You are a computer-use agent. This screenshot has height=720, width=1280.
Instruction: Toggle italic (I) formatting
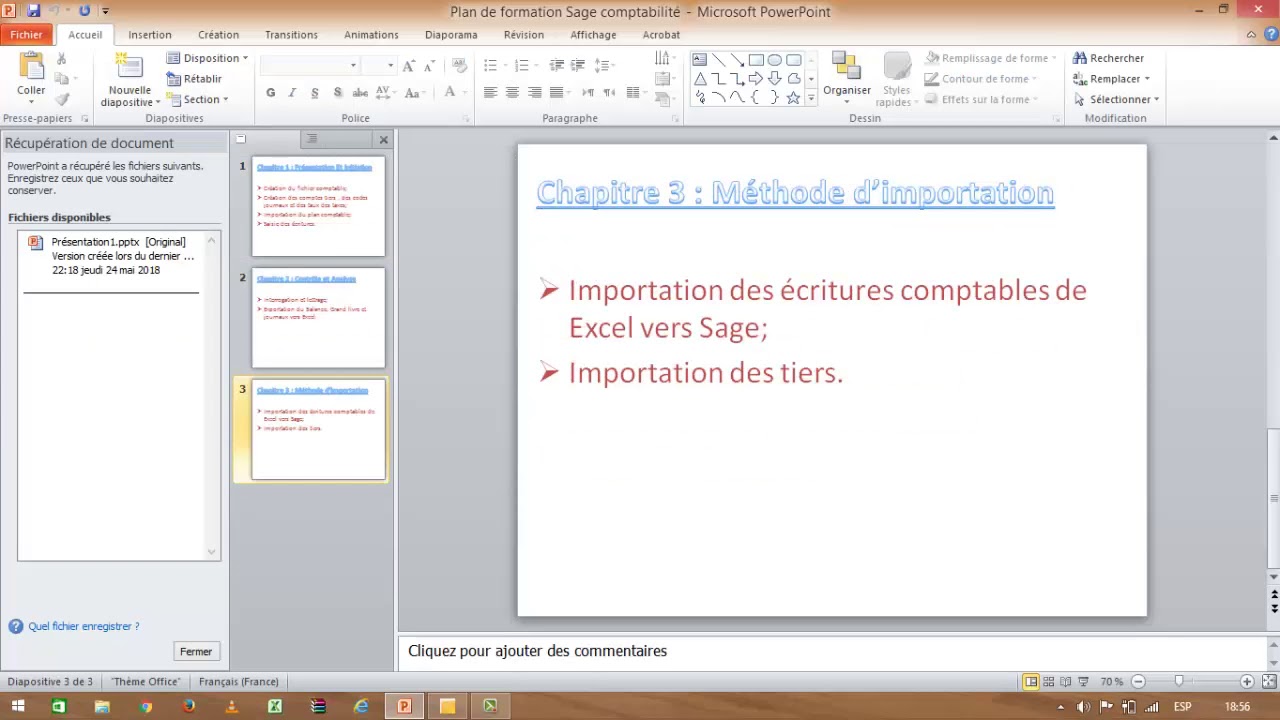coord(292,93)
